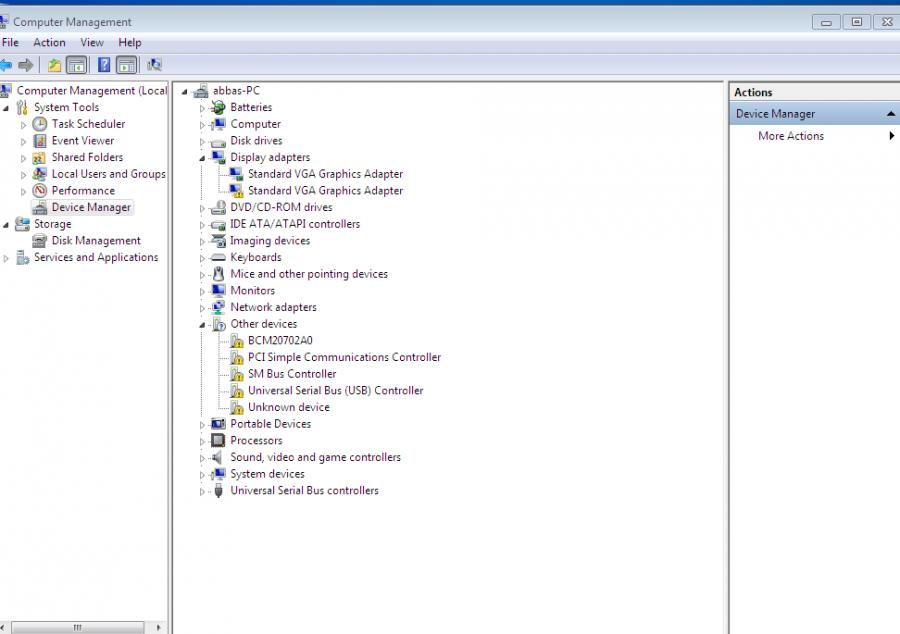Select PCI Simple Communications Controller
This screenshot has height=634, width=900.
tap(344, 357)
